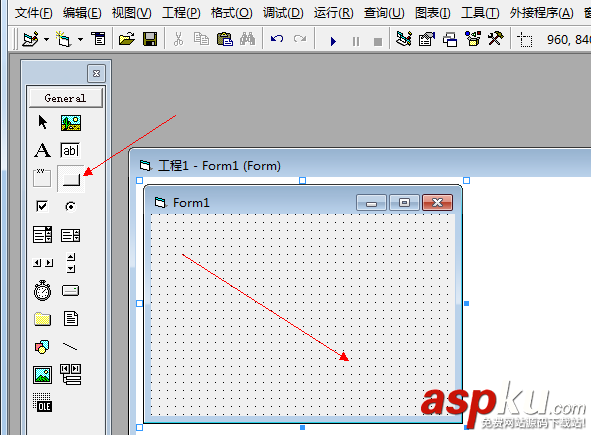Select the Timer control tool

pyautogui.click(x=42, y=290)
